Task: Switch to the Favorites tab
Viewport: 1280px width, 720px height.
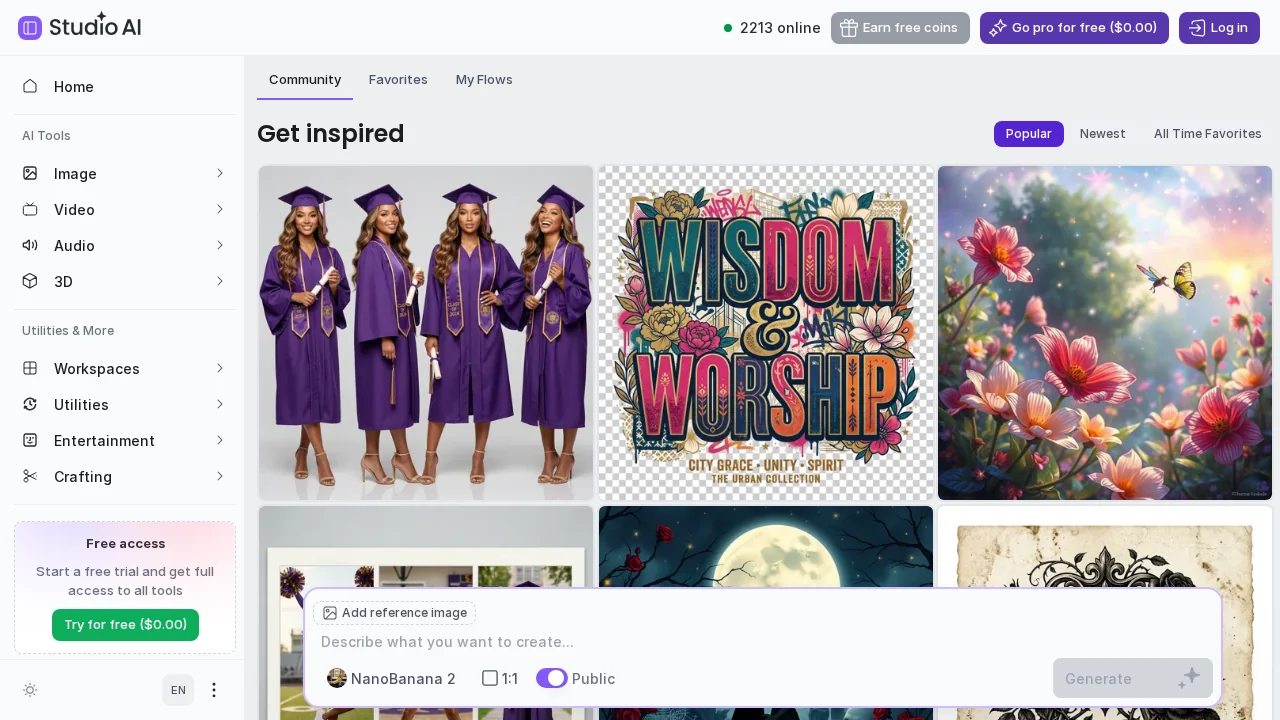Action: coord(398,80)
